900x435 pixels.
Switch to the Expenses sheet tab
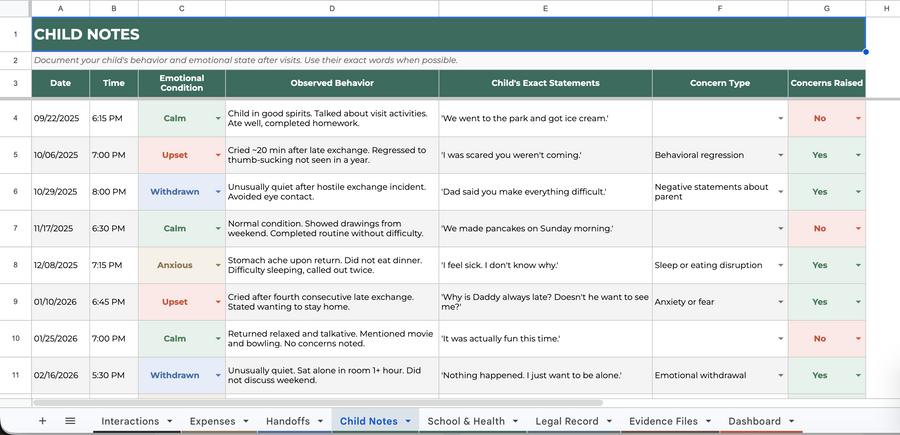(x=212, y=421)
